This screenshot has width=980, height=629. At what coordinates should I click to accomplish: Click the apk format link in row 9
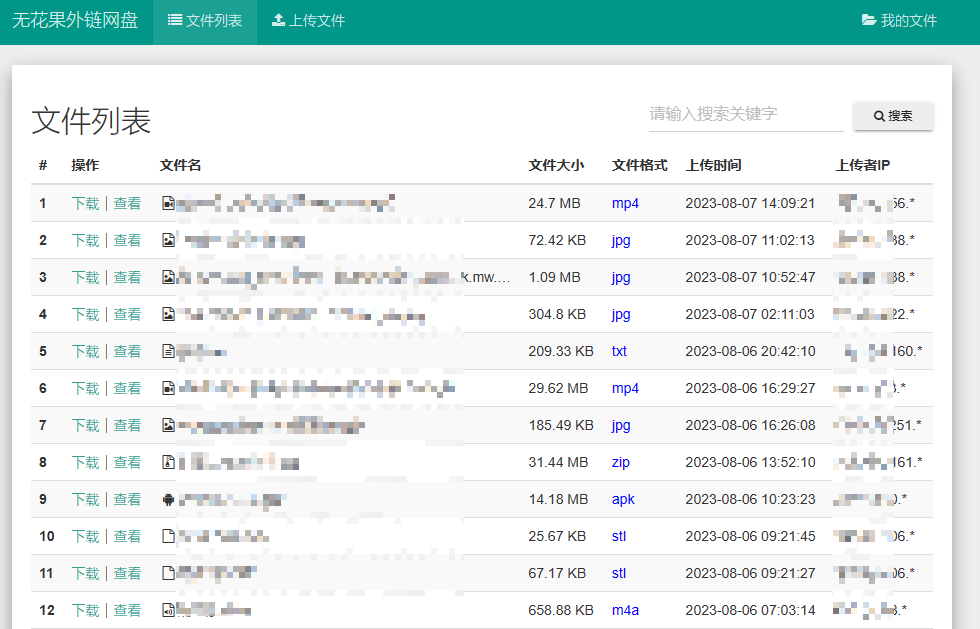point(623,500)
